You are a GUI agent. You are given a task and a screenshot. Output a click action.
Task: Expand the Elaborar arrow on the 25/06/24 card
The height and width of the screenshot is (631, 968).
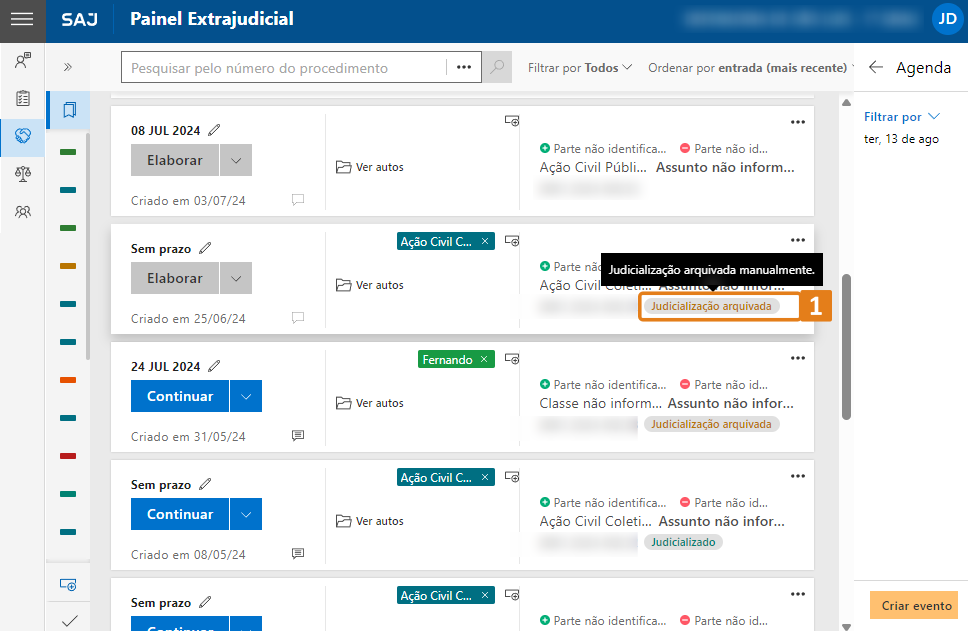tap(236, 278)
